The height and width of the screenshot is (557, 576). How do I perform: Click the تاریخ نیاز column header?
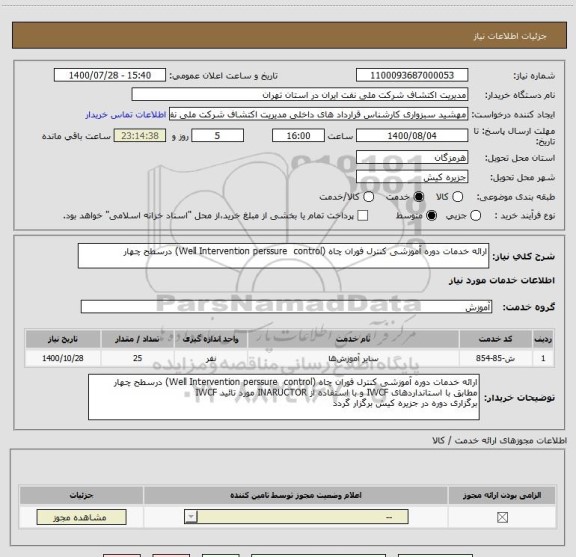click(63, 339)
